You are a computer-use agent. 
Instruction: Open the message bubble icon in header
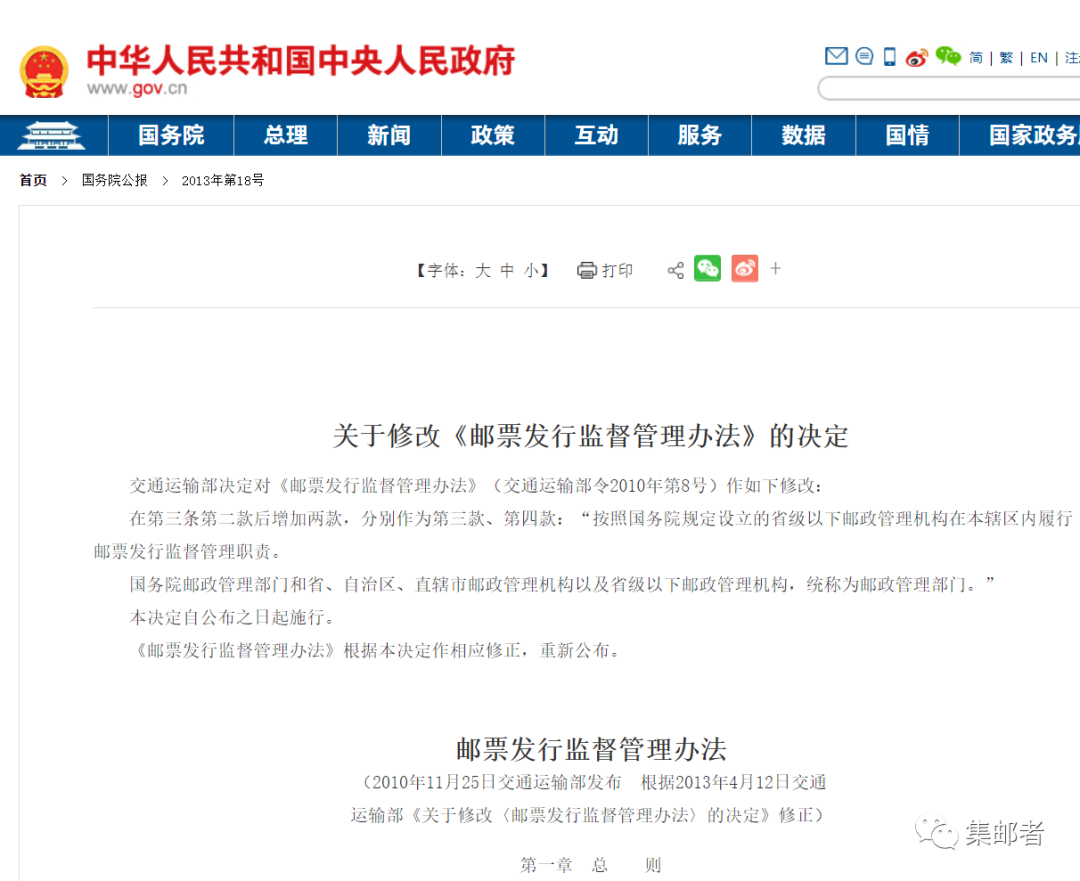coord(864,56)
